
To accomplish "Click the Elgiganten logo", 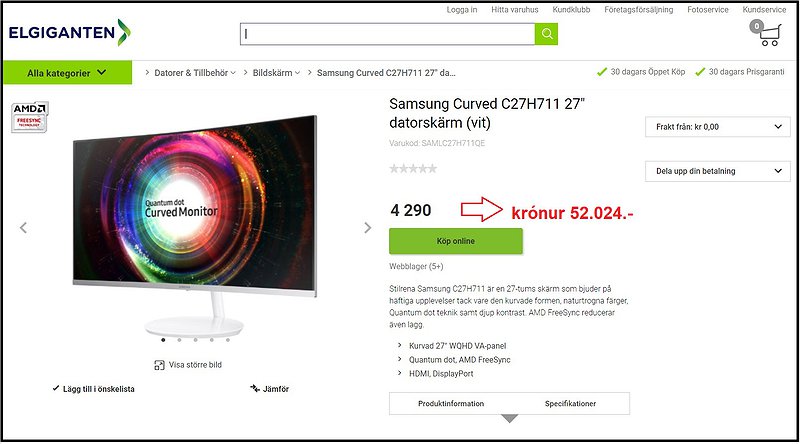I will [x=69, y=33].
